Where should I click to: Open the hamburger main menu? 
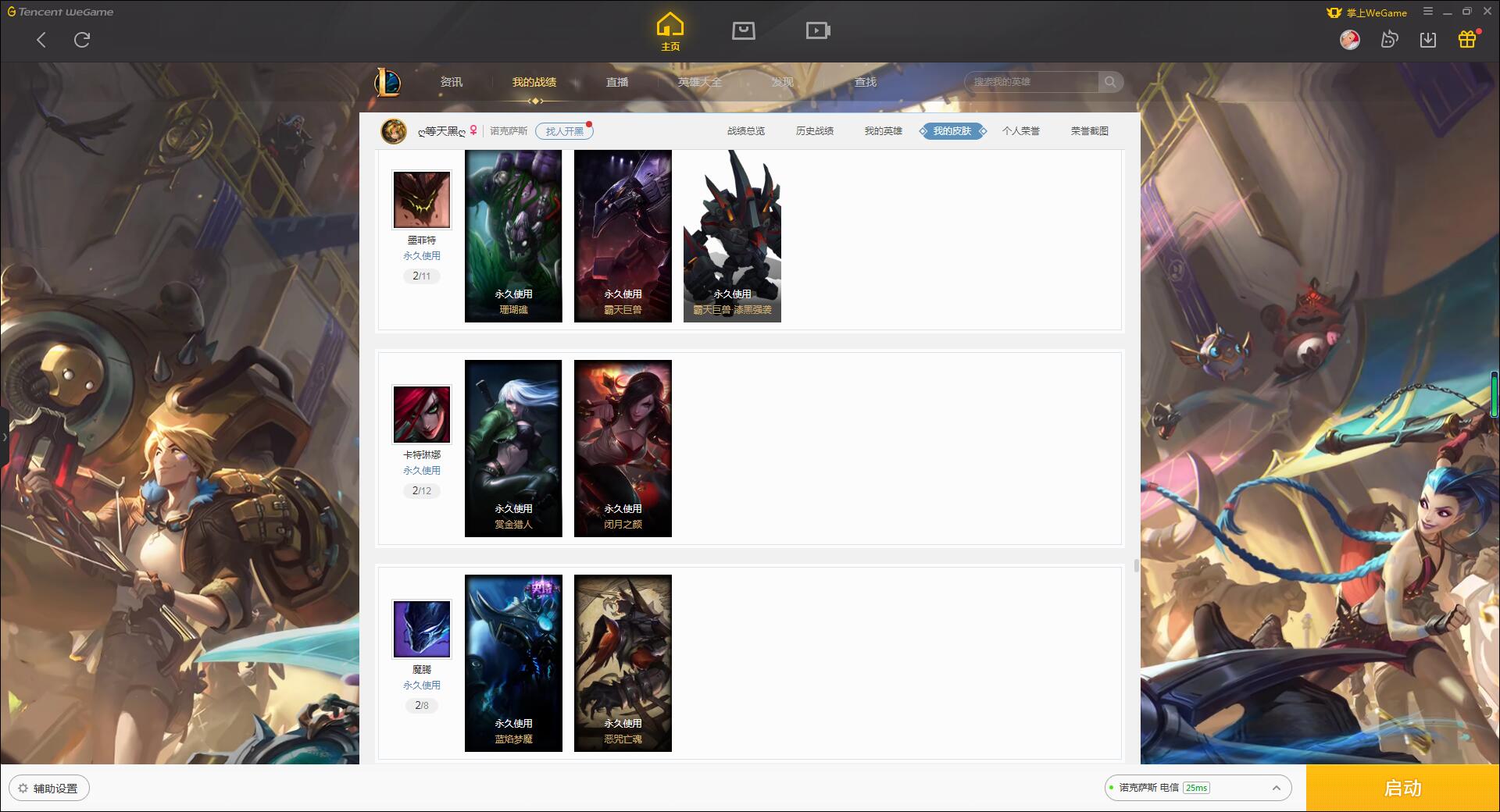(x=1428, y=12)
